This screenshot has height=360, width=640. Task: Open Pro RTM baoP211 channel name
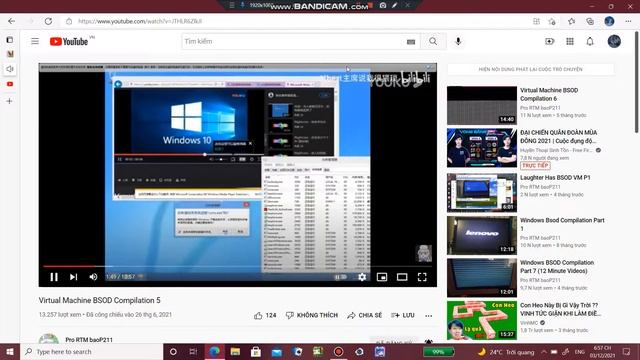pyautogui.click(x=89, y=340)
